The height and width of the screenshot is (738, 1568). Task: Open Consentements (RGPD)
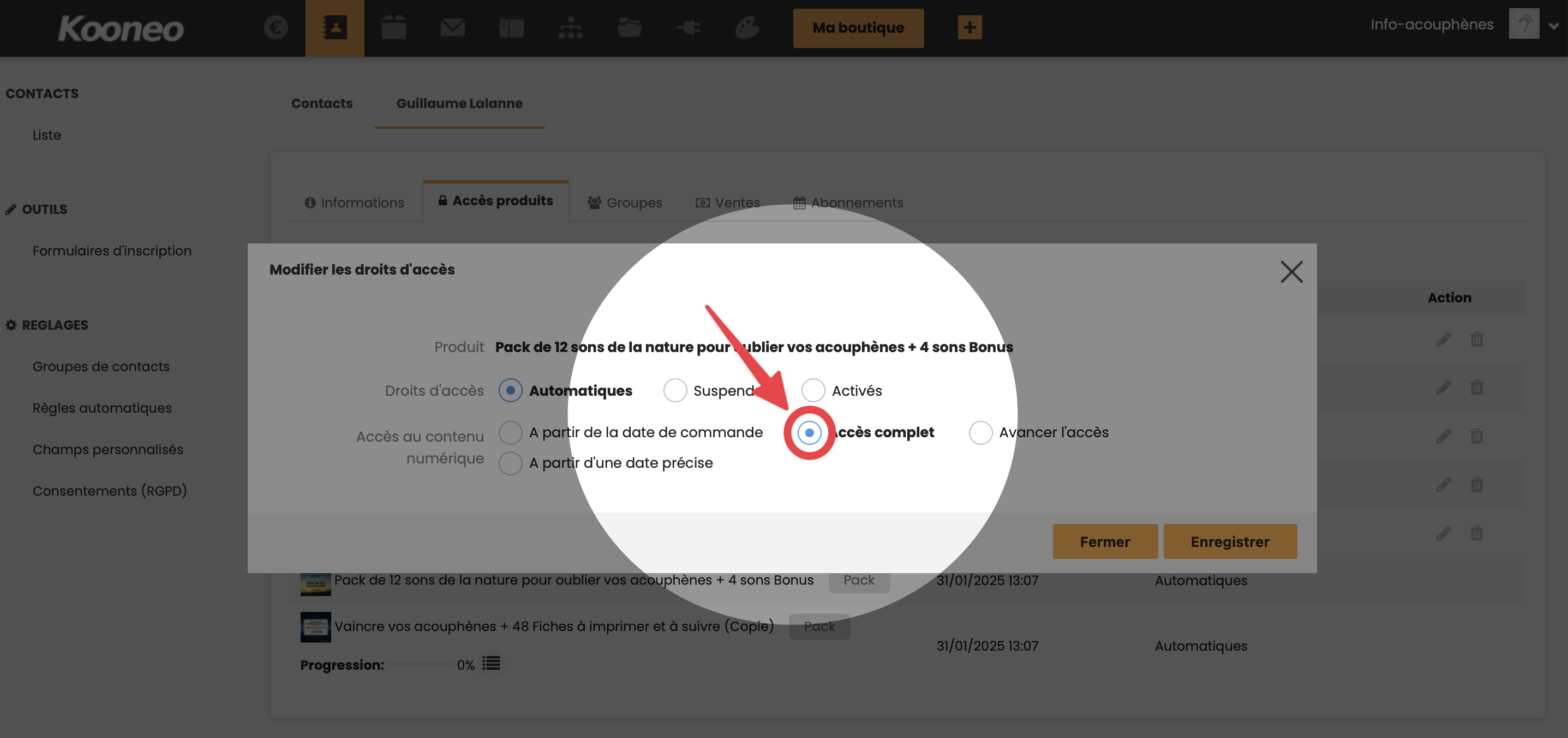coord(110,491)
